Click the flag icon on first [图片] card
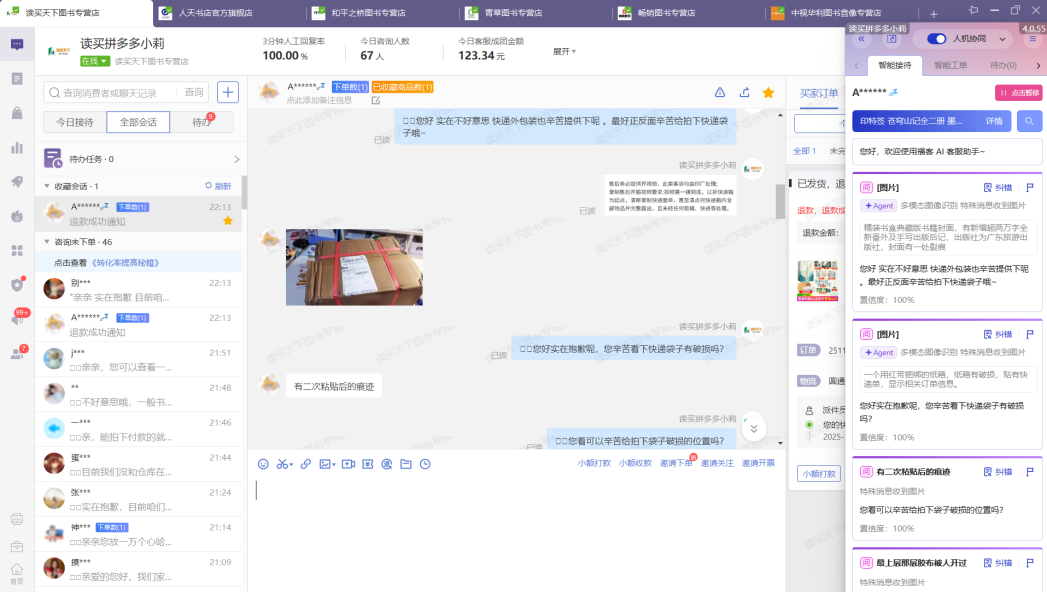This screenshot has height=592, width=1047. (x=1030, y=188)
